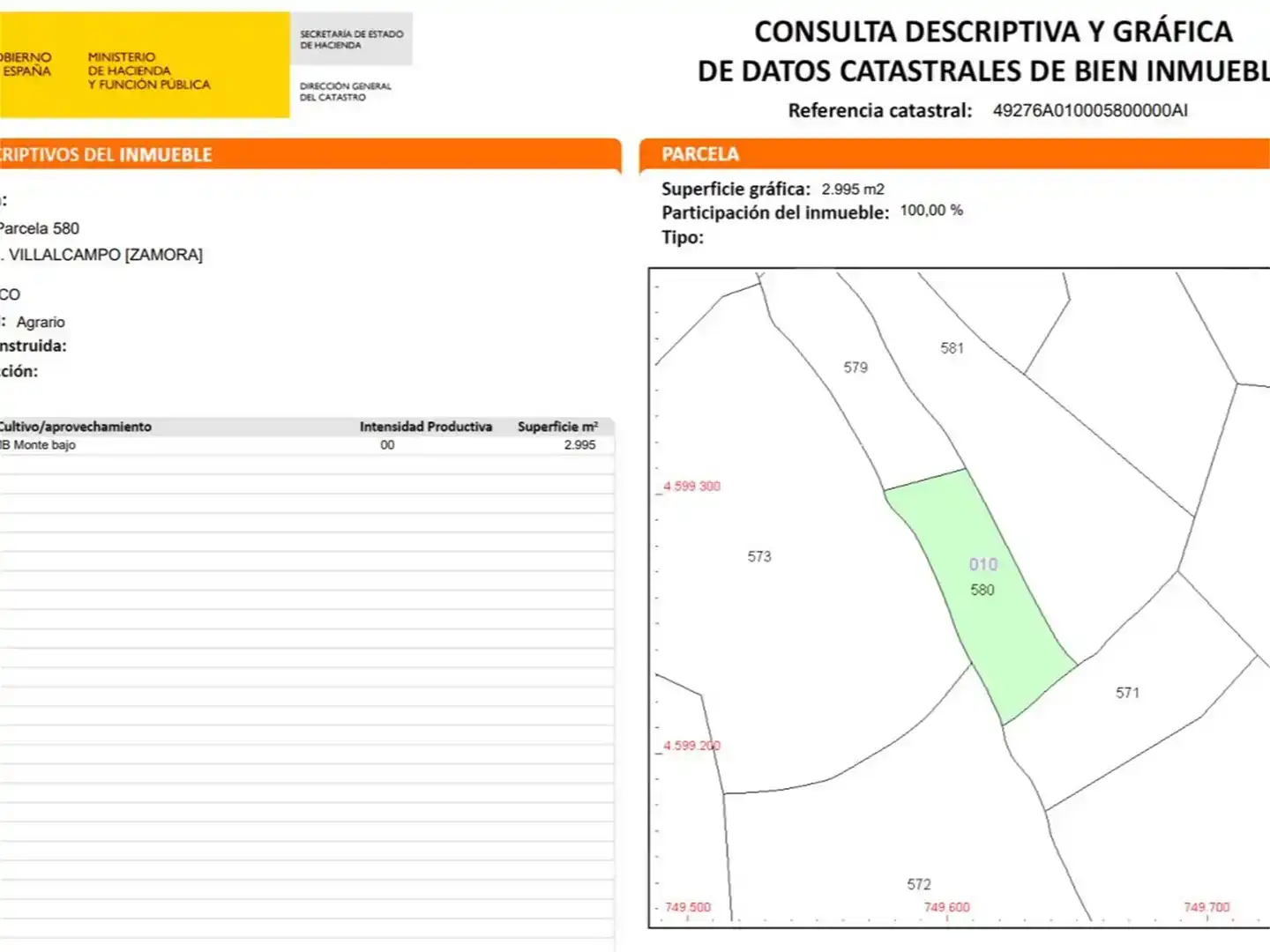This screenshot has height=952, width=1270.
Task: Click the '749.500' map coordinate label
Action: (688, 907)
